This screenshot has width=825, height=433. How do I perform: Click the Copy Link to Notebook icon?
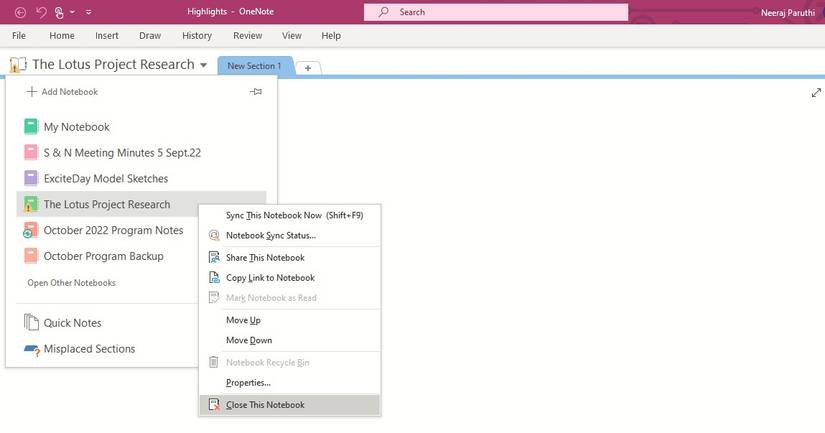(x=214, y=277)
